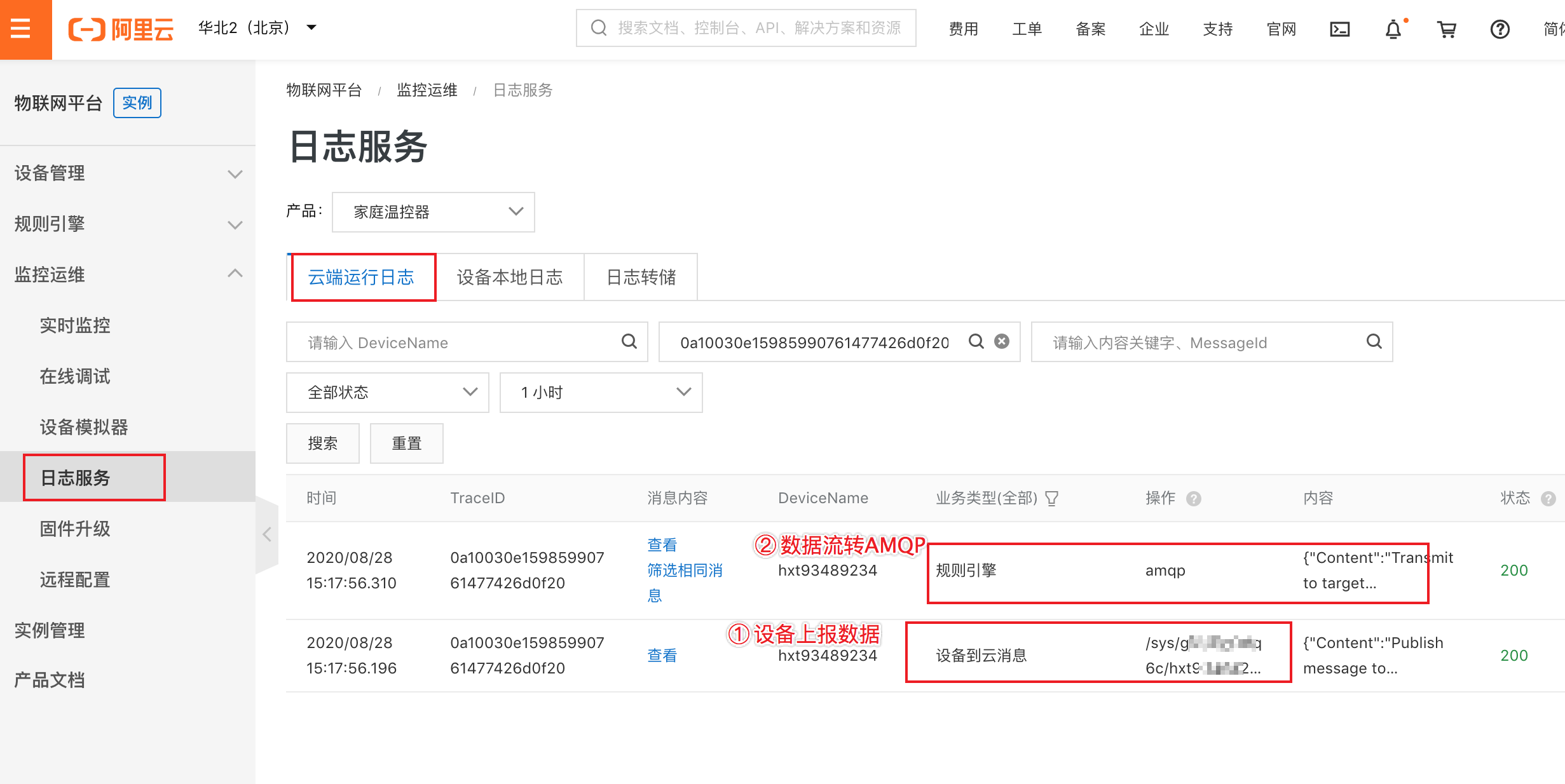Click the 搜索 button
This screenshot has width=1565, height=784.
pyautogui.click(x=322, y=443)
